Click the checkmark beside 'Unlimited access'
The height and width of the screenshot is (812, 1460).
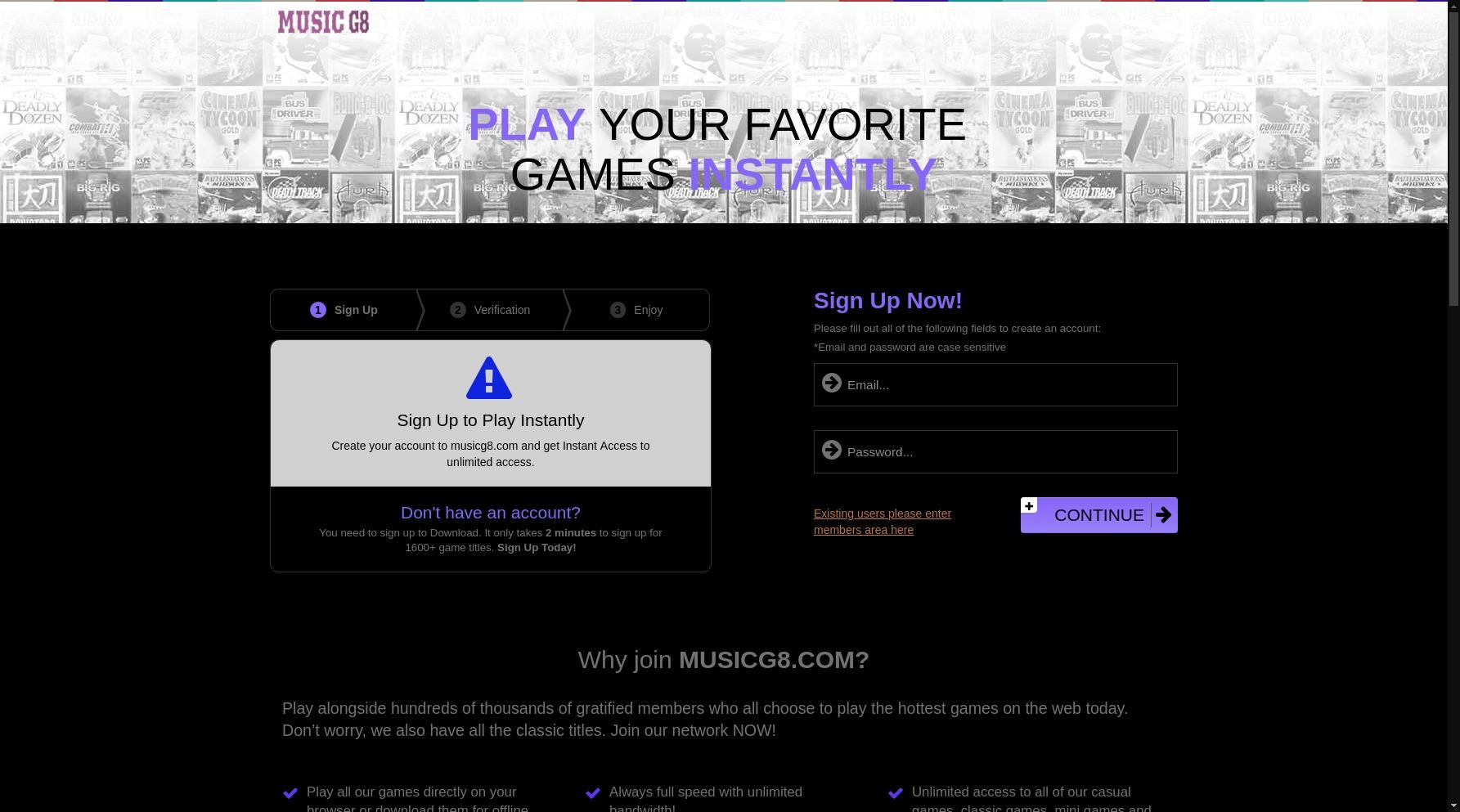pyautogui.click(x=896, y=793)
